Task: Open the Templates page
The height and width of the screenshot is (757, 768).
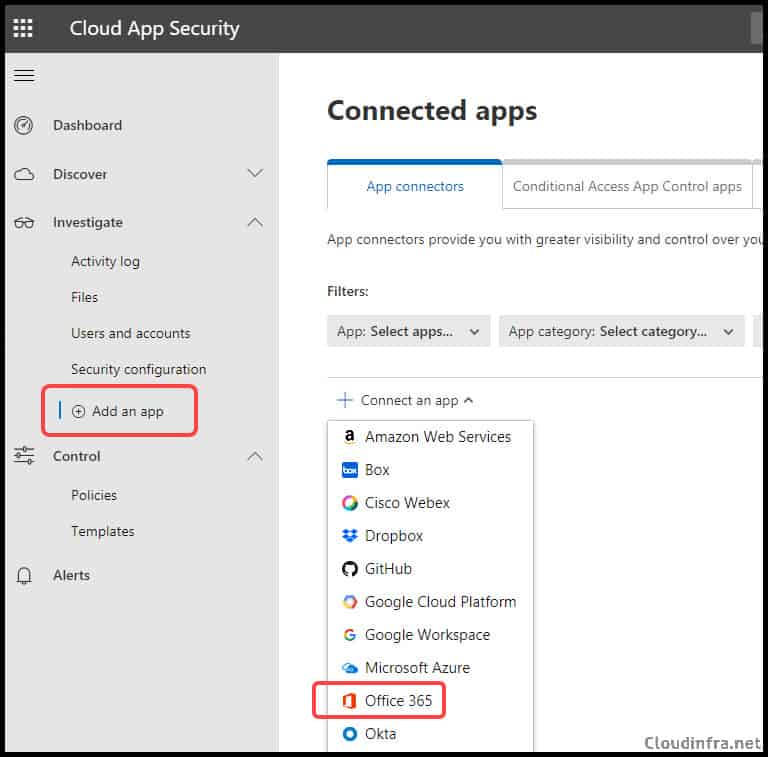Action: point(103,531)
